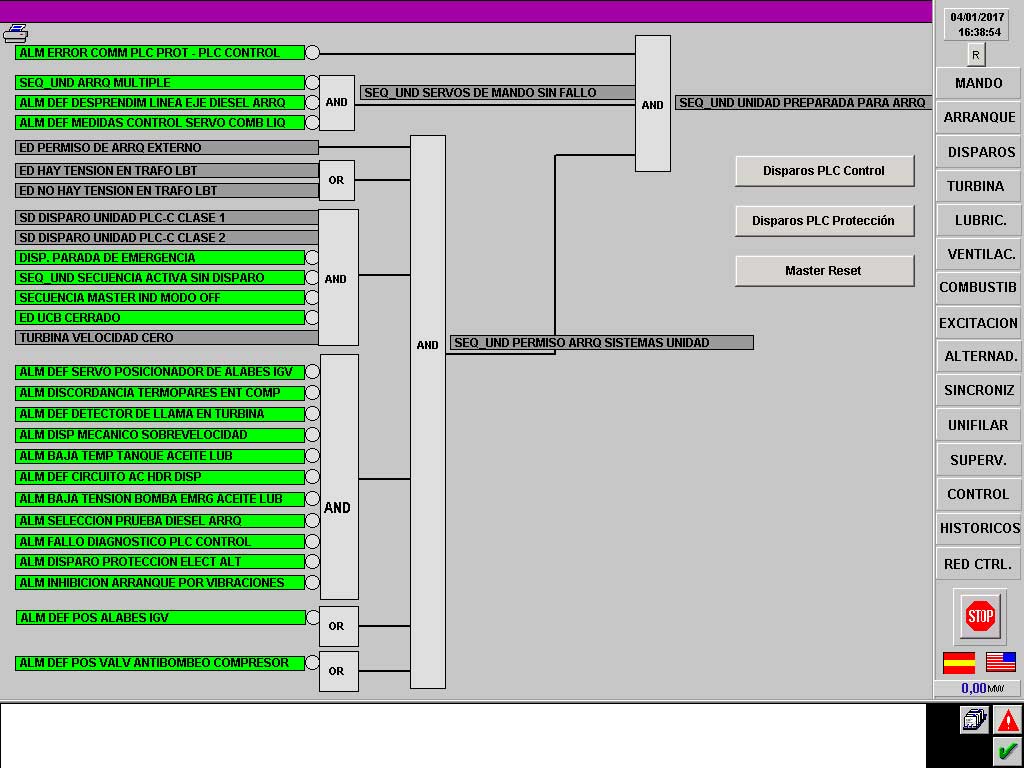Image resolution: width=1024 pixels, height=768 pixels.
Task: Open Disparos PLC Protección screen
Action: pyautogui.click(x=824, y=221)
